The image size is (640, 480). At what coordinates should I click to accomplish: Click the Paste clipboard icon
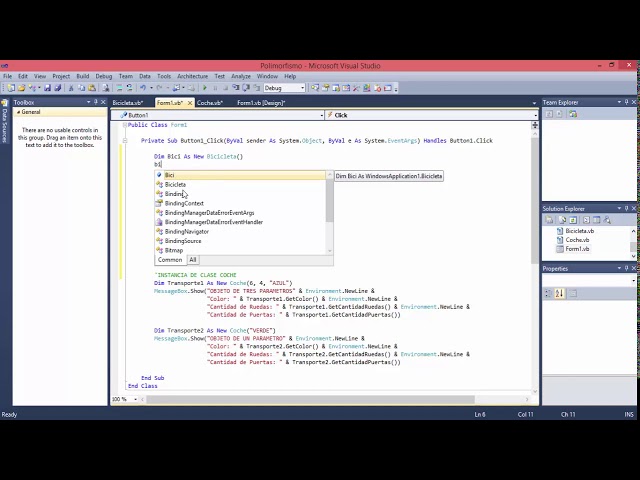point(92,88)
